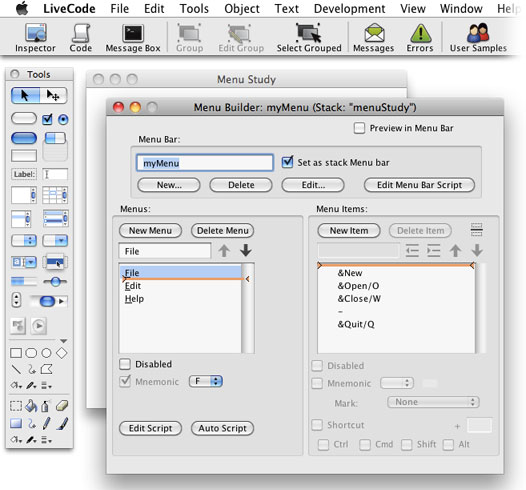Screen dimensions: 526x490
Task: Tick the Disabled checkbox under Menus
Action: tap(125, 364)
